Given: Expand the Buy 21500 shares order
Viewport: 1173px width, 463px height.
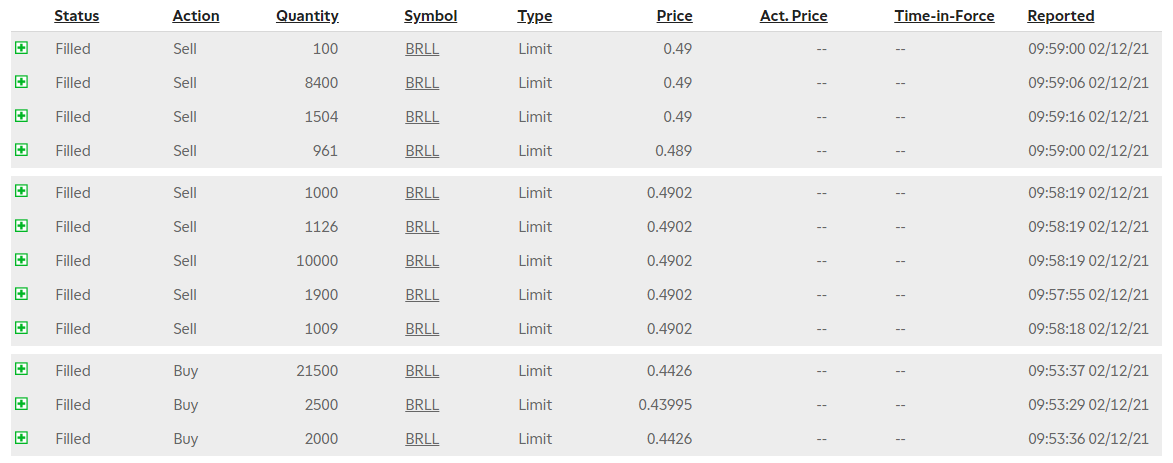Looking at the screenshot, I should (x=21, y=370).
